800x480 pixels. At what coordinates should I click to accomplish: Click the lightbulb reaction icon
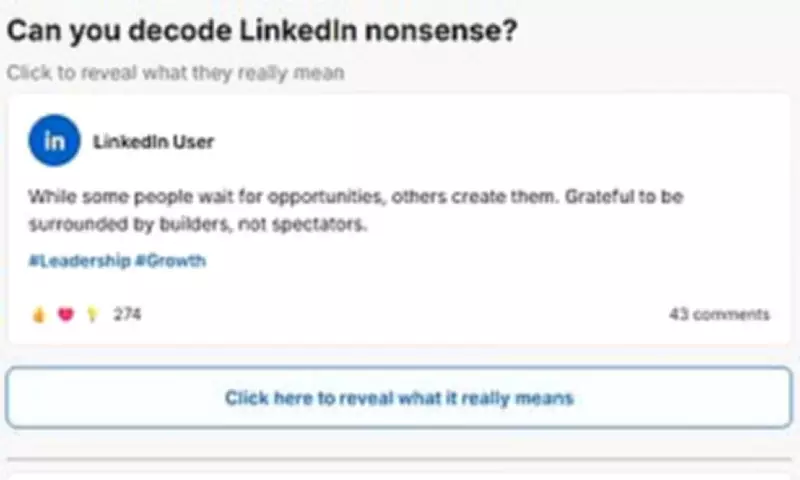92,315
